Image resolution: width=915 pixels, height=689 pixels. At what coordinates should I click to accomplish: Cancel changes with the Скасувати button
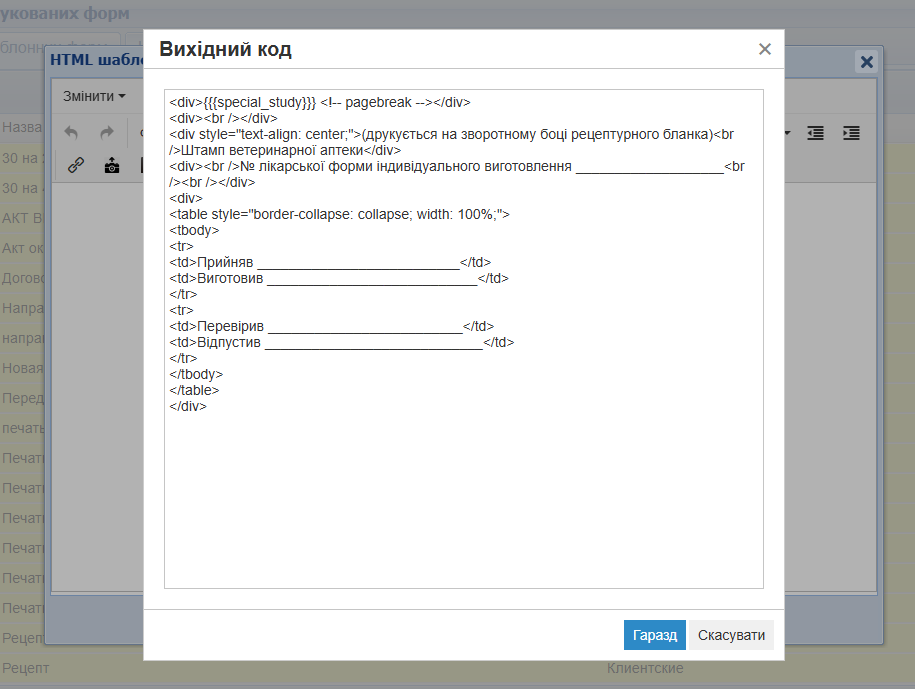731,635
